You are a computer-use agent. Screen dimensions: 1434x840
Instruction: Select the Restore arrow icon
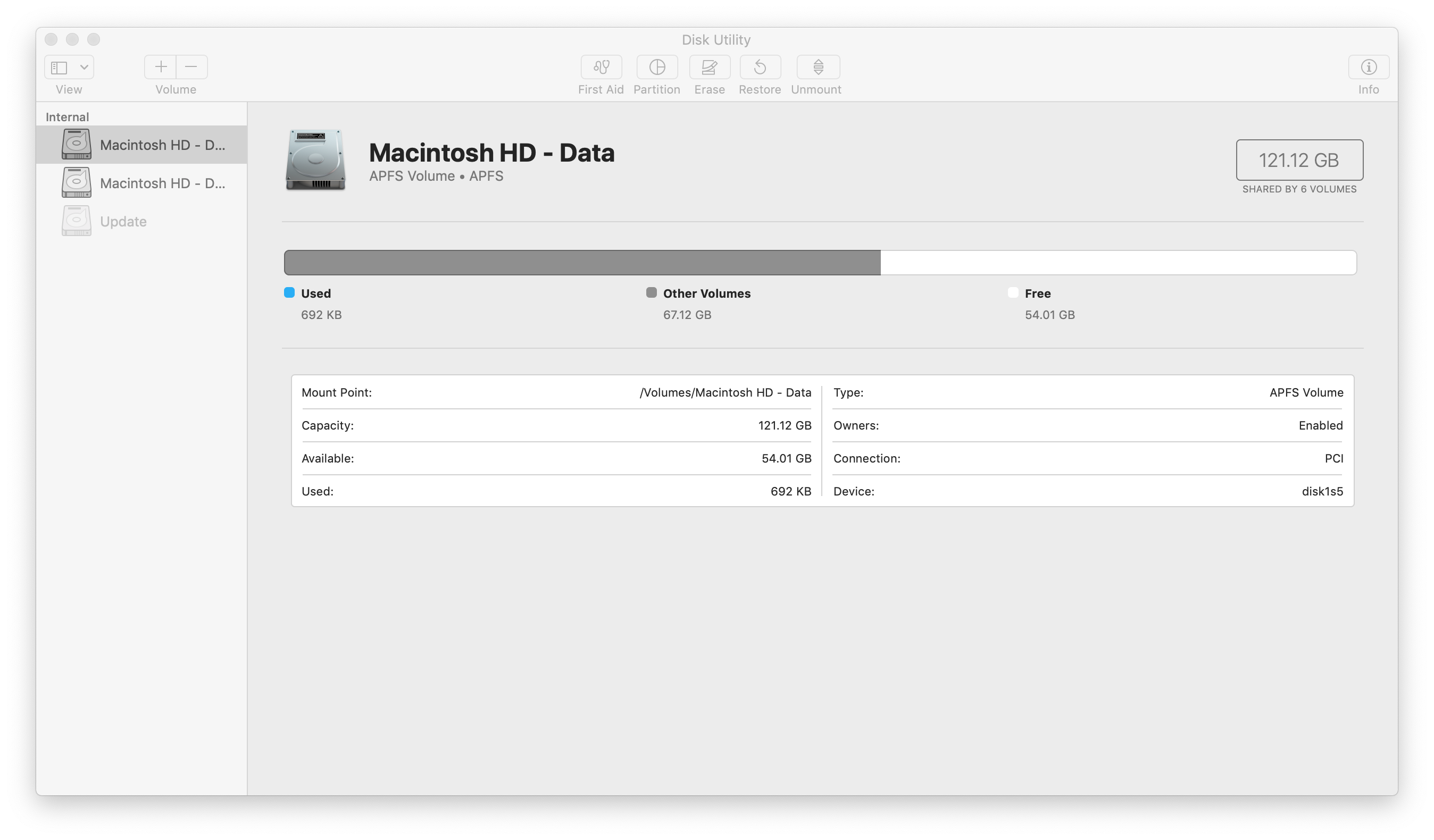(x=760, y=67)
